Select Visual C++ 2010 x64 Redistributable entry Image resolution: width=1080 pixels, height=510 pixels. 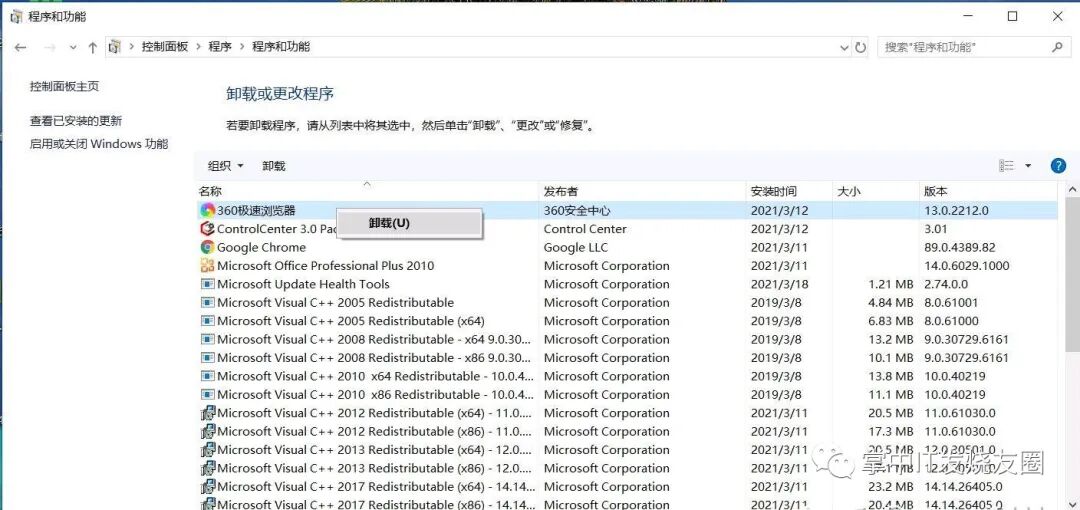coord(375,376)
